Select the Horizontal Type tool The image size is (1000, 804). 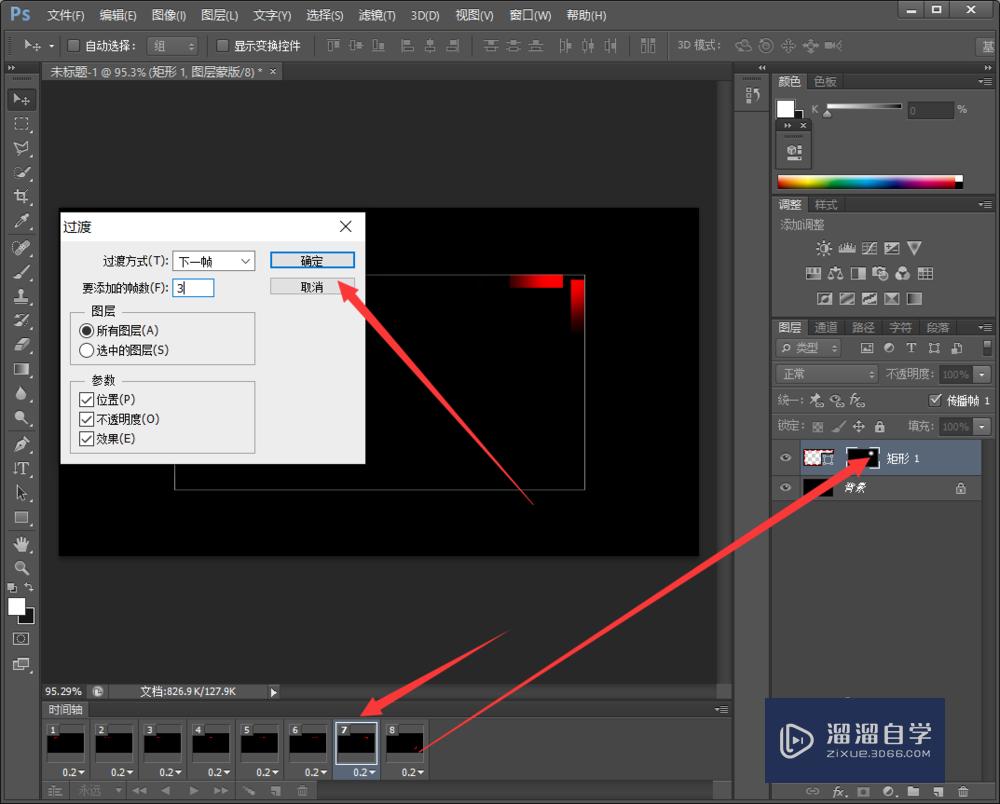(21, 468)
